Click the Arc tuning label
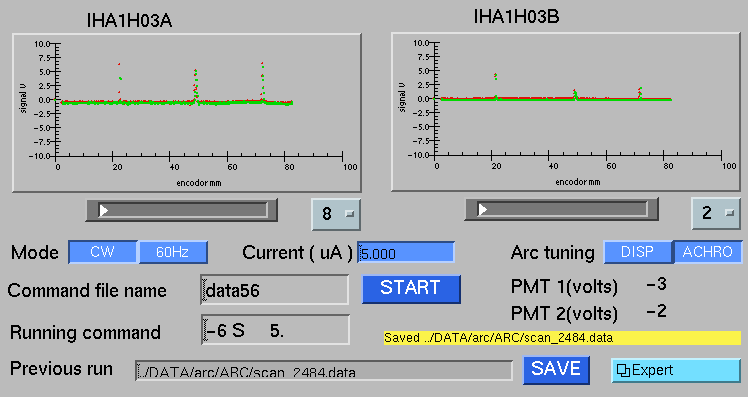This screenshot has width=748, height=397. tap(553, 252)
